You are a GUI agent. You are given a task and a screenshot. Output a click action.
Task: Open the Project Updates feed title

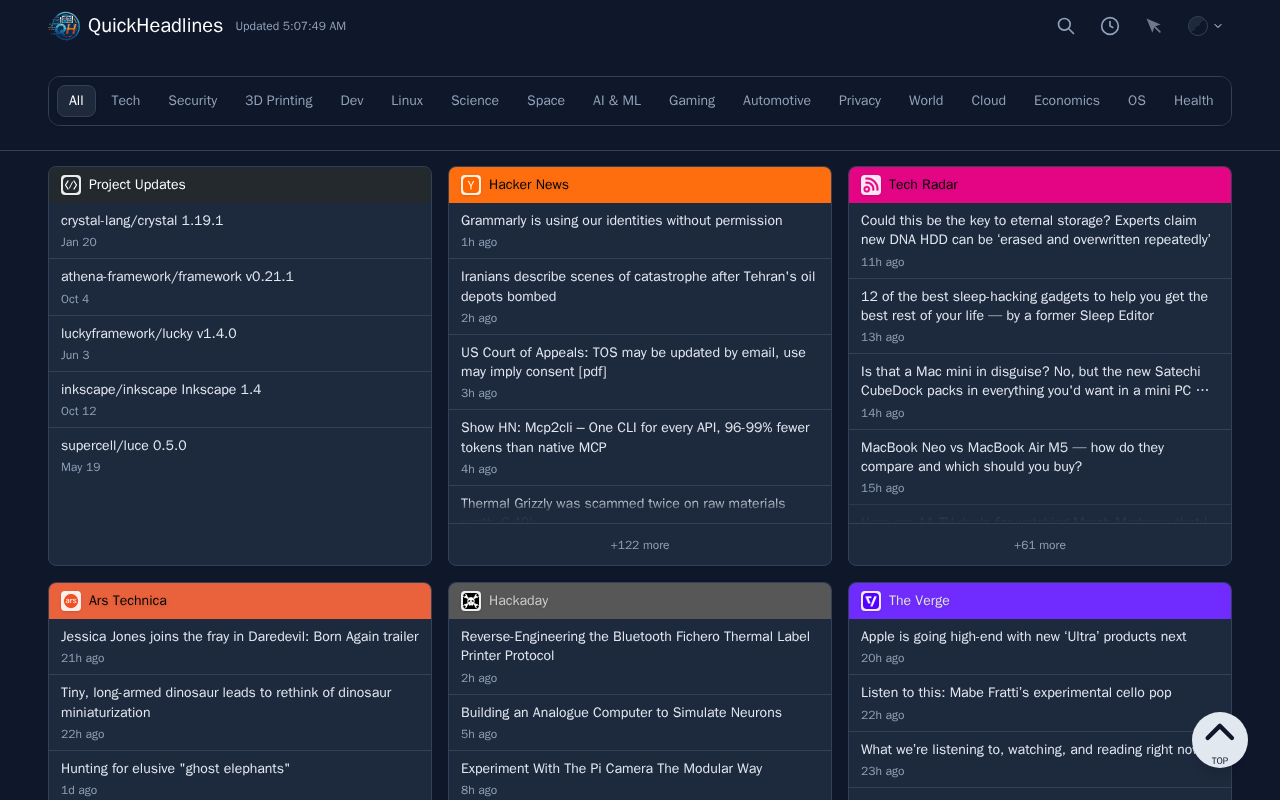137,185
